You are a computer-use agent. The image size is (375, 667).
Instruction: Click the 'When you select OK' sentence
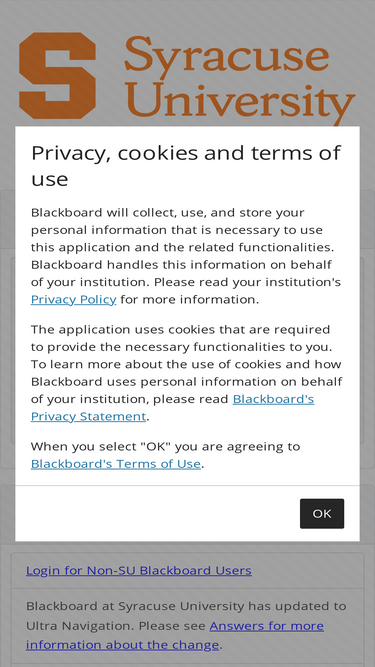click(x=165, y=455)
